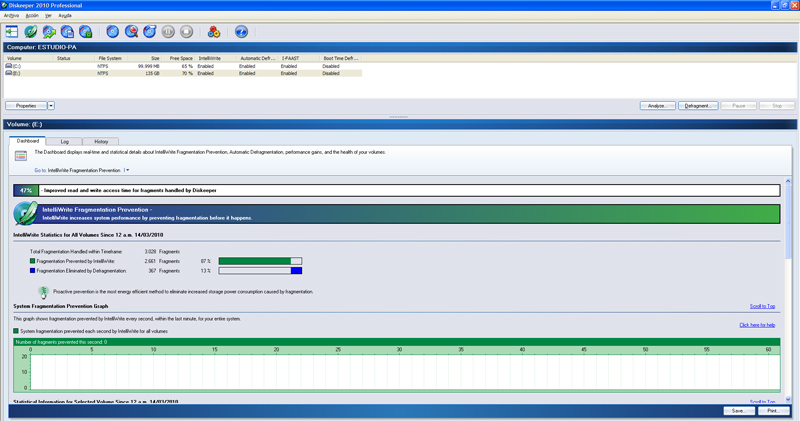The image size is (800, 421).
Task: Open the Acción menu
Action: point(32,16)
